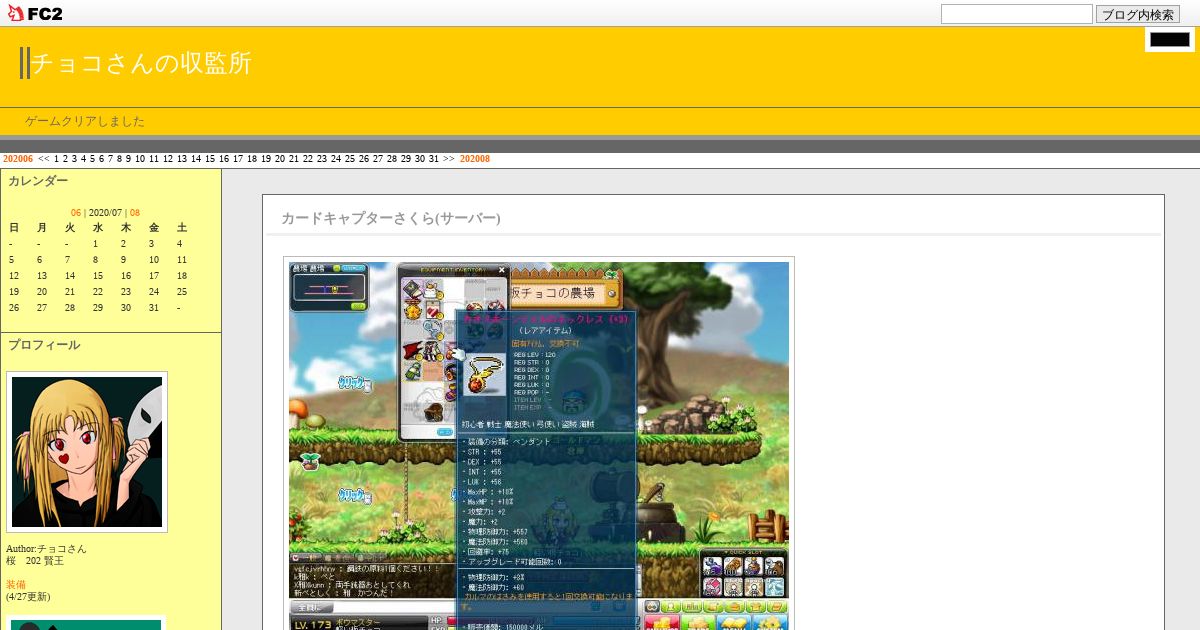The image size is (1200, 630).
Task: Open post title カードキャプターさくら(サーバー)
Action: (x=390, y=218)
